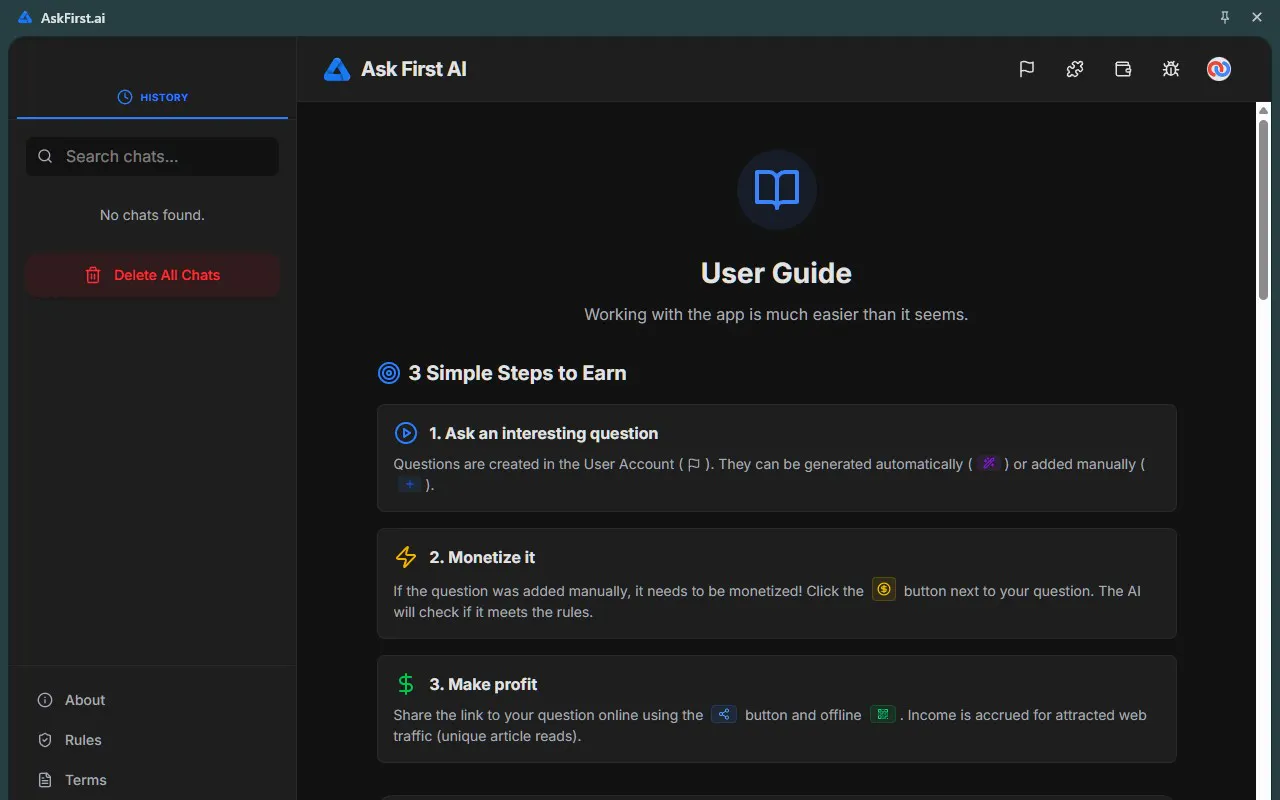This screenshot has height=800, width=1280.
Task: Click the pin icon in title bar
Action: pos(1225,18)
